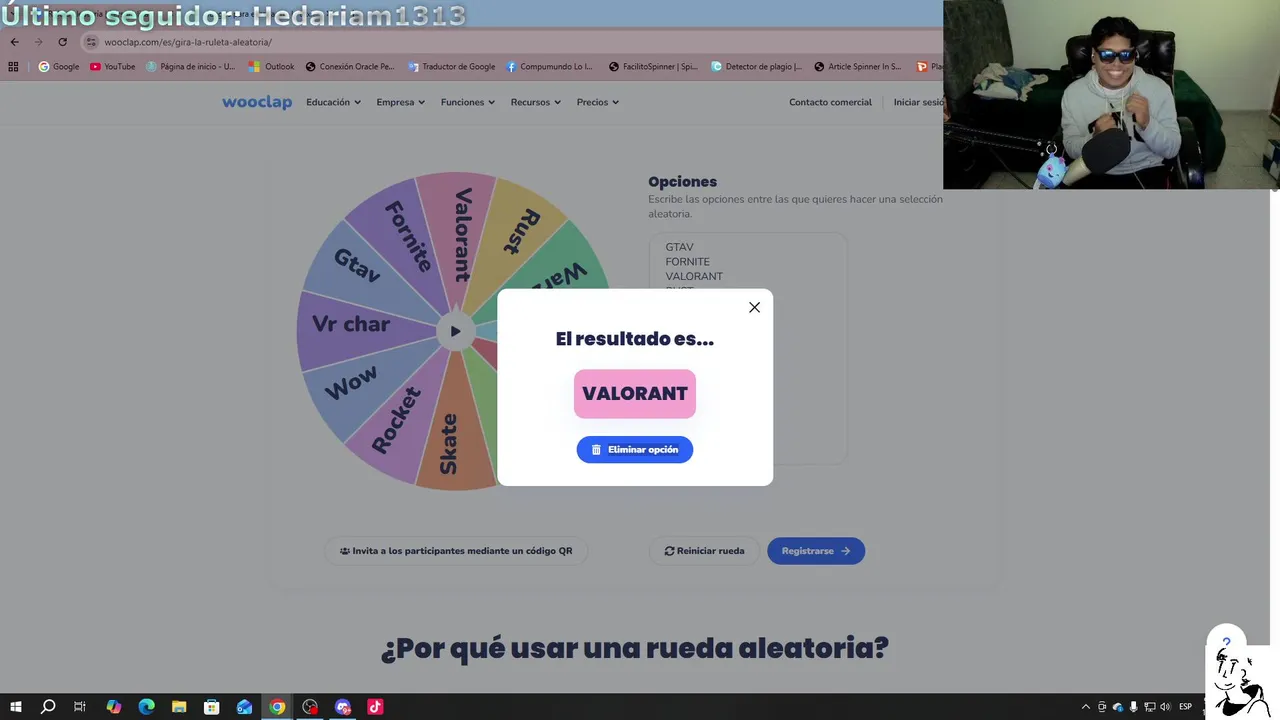Click the browser forward arrow
The image size is (1280, 720).
tap(38, 42)
